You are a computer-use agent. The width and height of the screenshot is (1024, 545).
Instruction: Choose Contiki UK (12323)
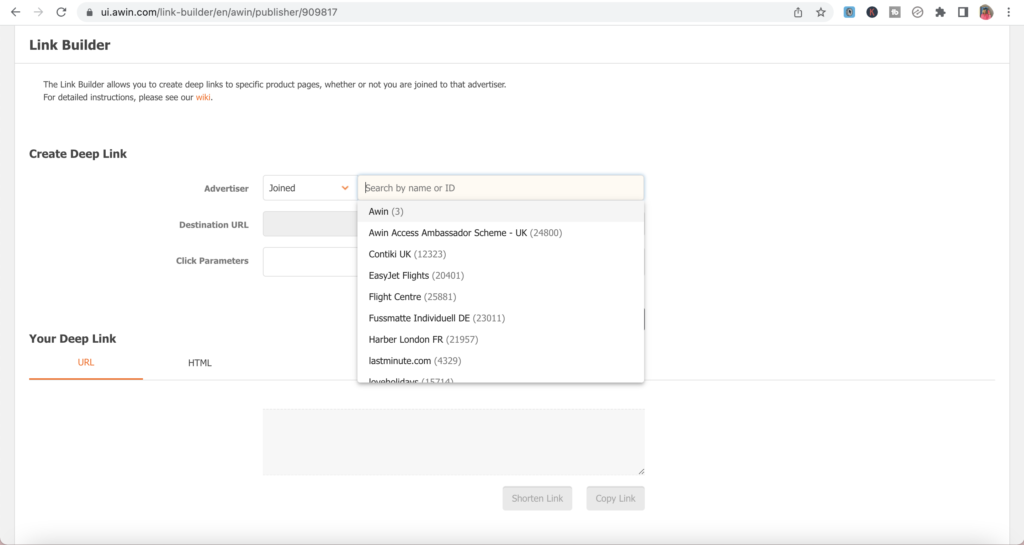[501, 254]
